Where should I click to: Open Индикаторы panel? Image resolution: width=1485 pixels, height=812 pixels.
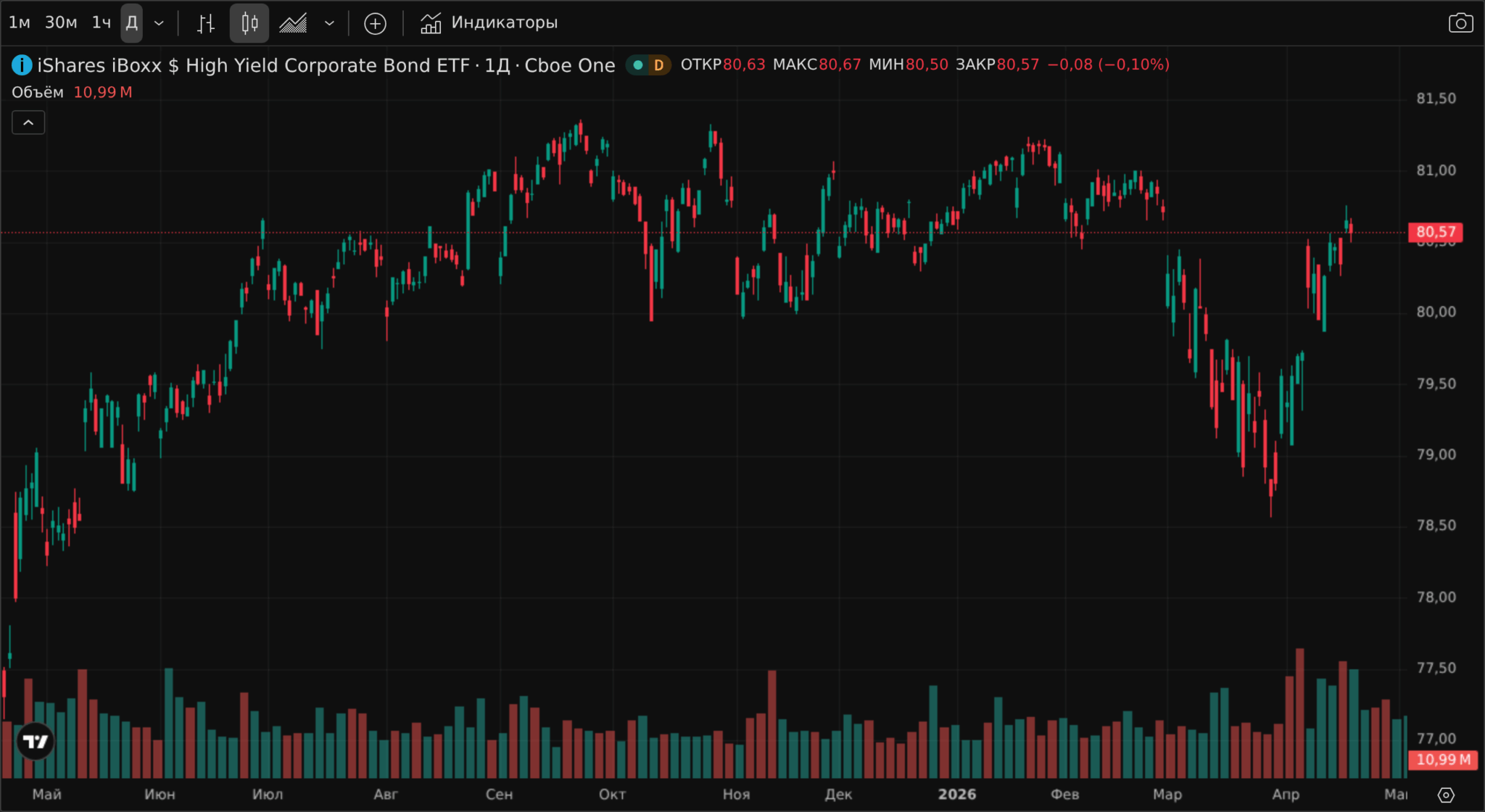(489, 23)
